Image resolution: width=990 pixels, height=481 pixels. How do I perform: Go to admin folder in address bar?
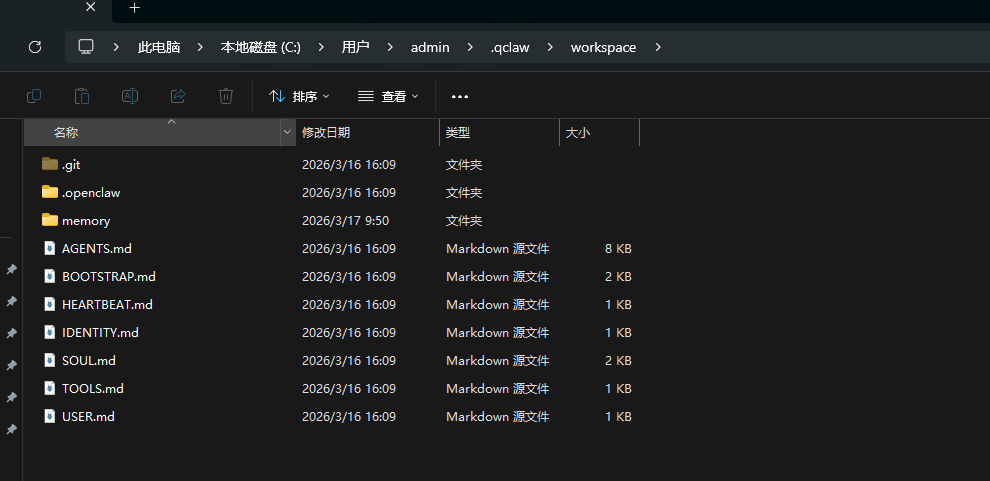(430, 47)
